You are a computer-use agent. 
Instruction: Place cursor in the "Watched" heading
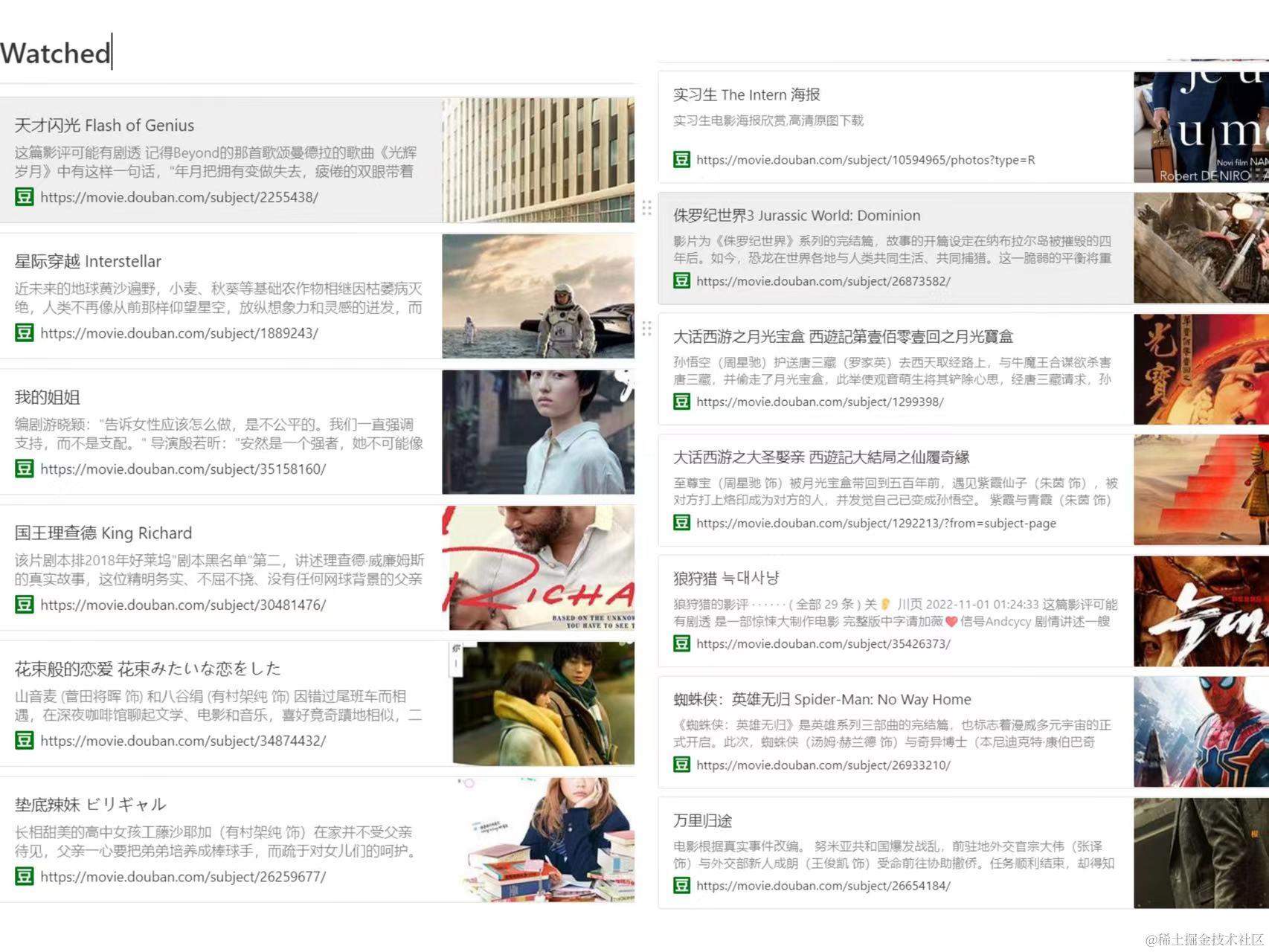[56, 53]
